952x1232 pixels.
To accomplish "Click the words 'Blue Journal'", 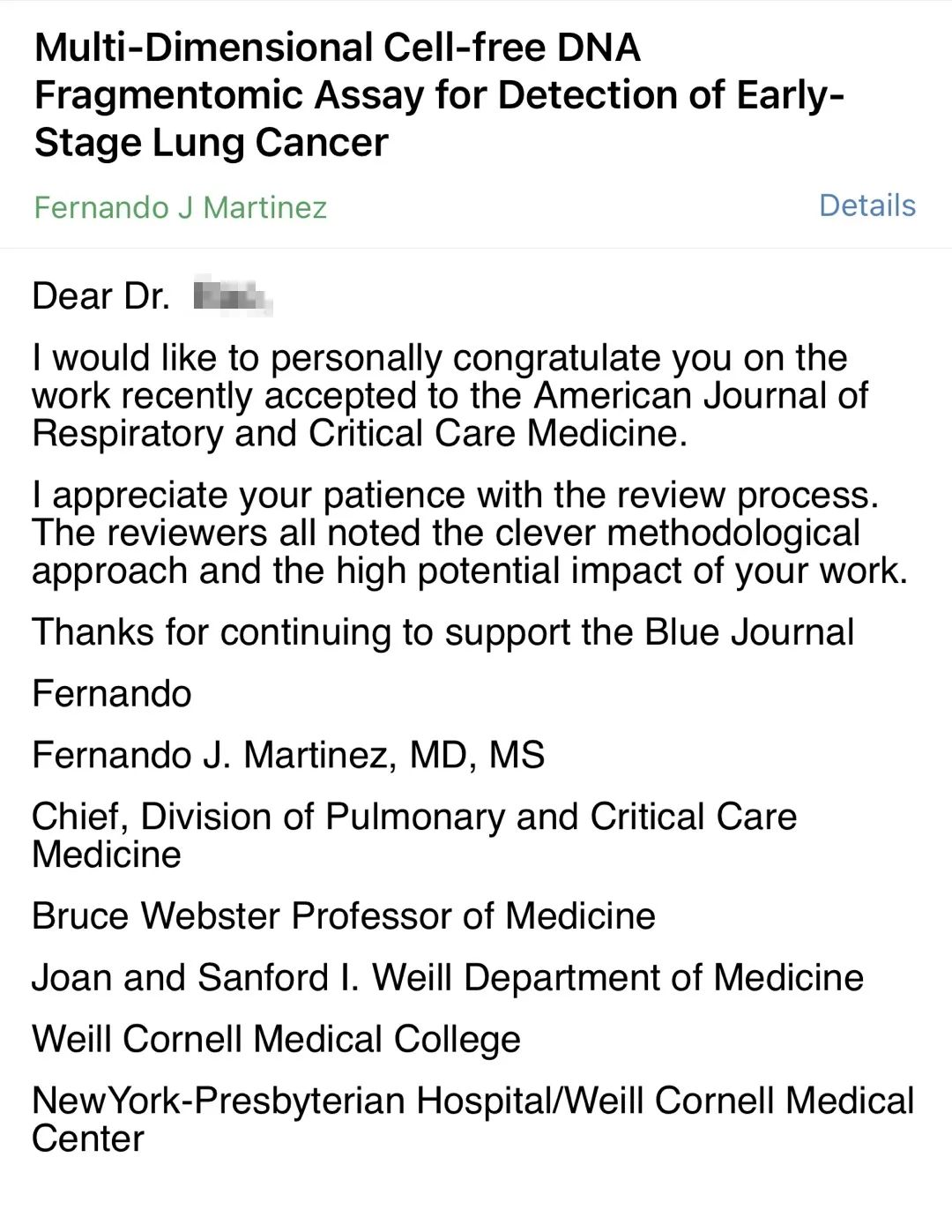I will coord(749,632).
